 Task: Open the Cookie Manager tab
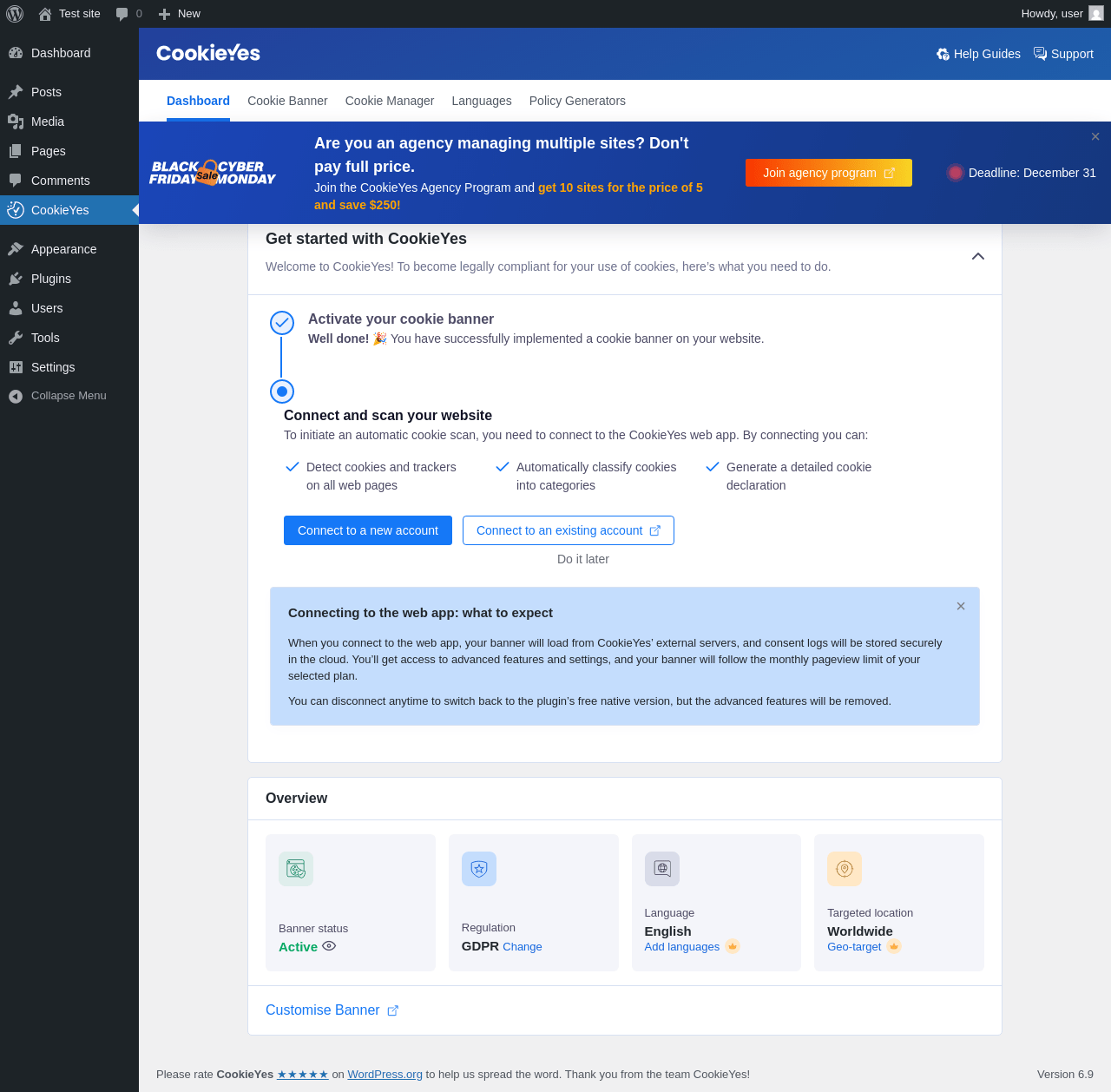click(x=390, y=101)
